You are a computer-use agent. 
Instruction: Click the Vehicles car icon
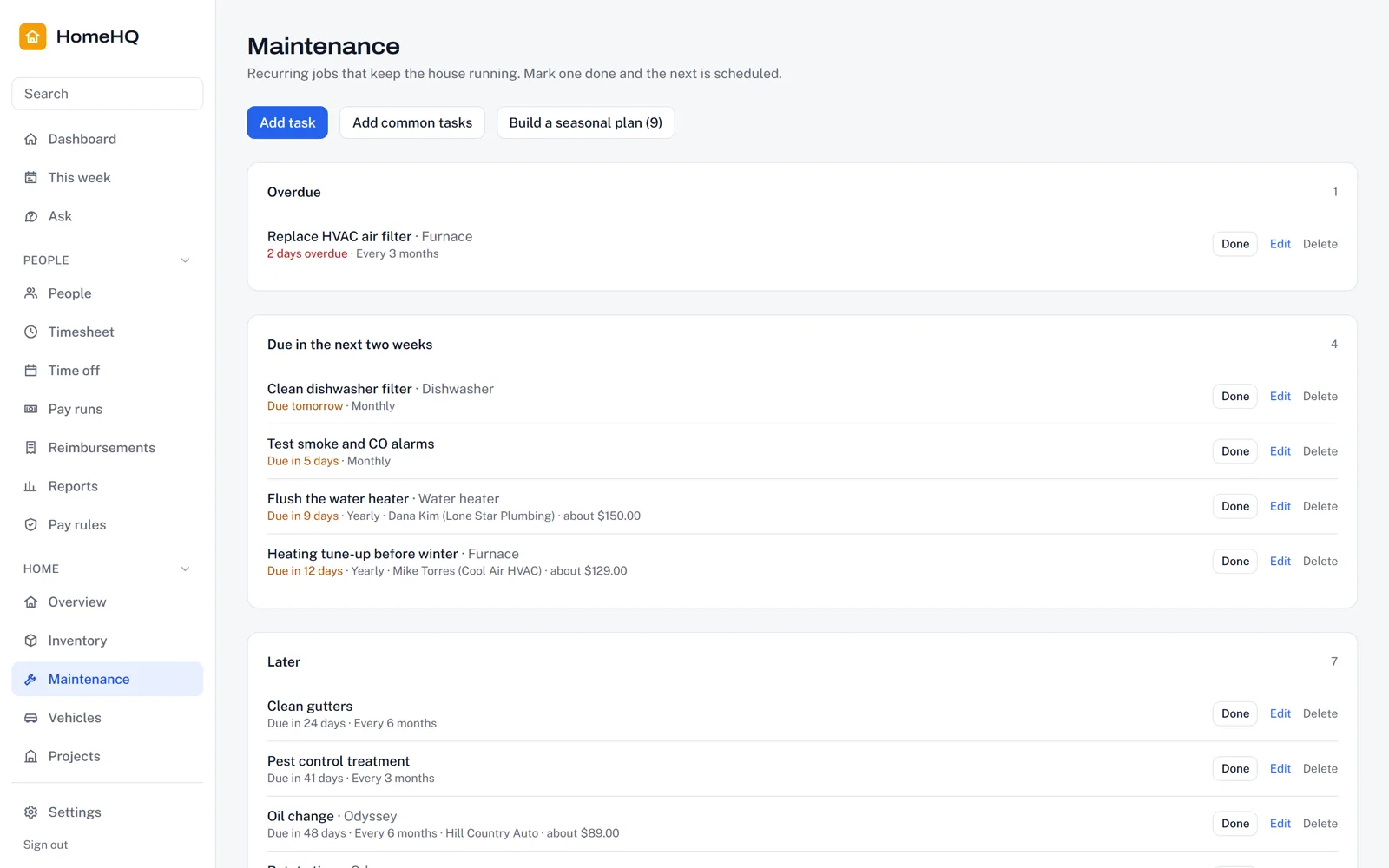click(x=31, y=718)
